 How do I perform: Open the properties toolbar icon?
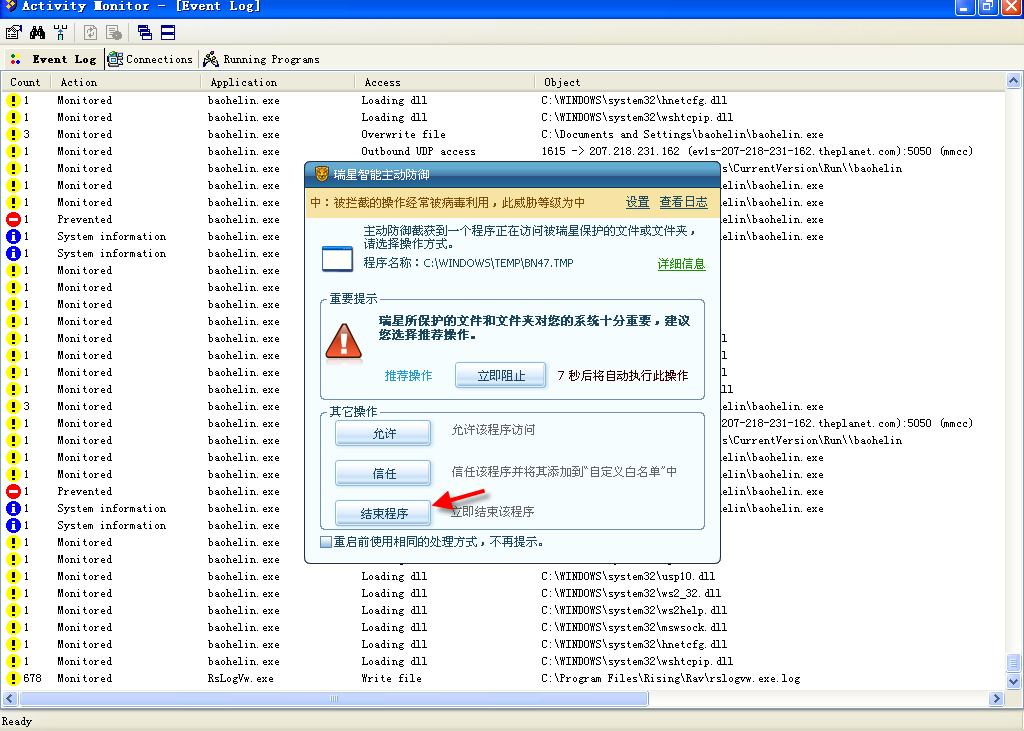[14, 32]
